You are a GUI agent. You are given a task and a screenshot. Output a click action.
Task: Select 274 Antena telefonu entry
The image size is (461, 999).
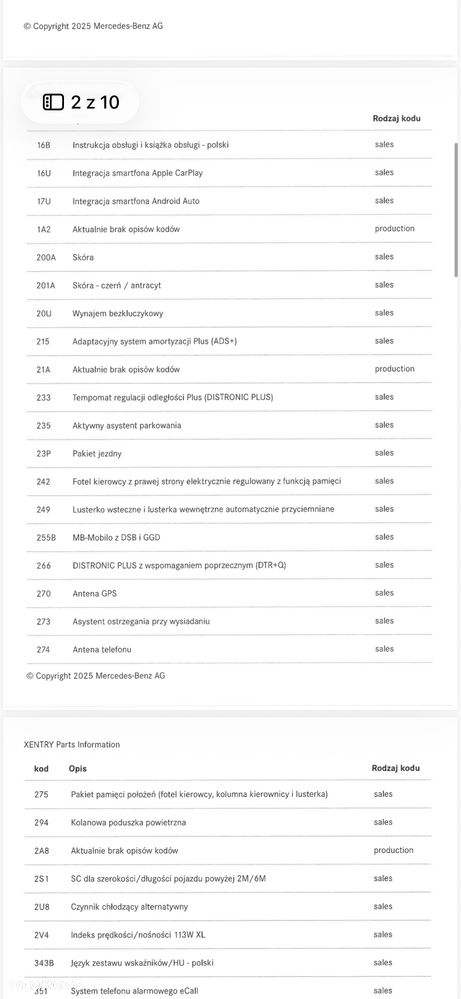tap(229, 649)
